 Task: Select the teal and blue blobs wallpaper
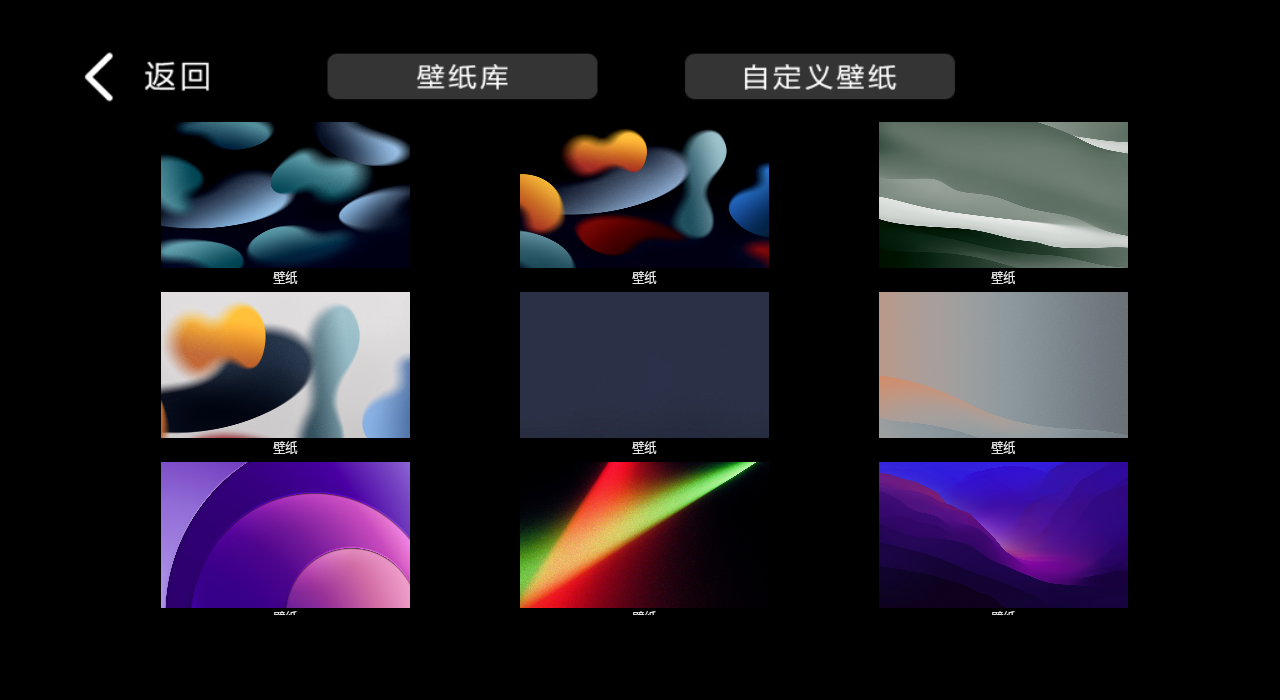coord(285,195)
